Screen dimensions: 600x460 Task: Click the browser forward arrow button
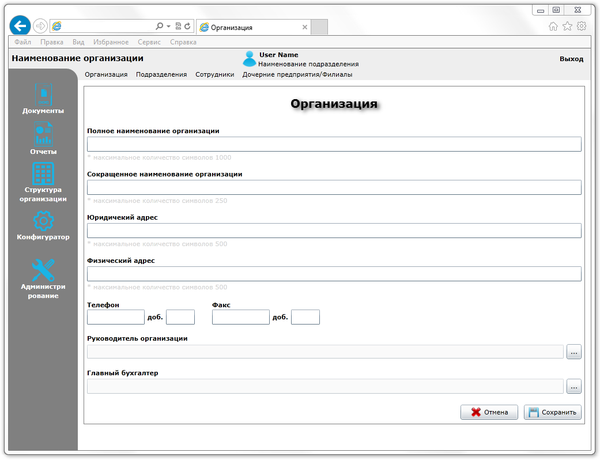40,26
